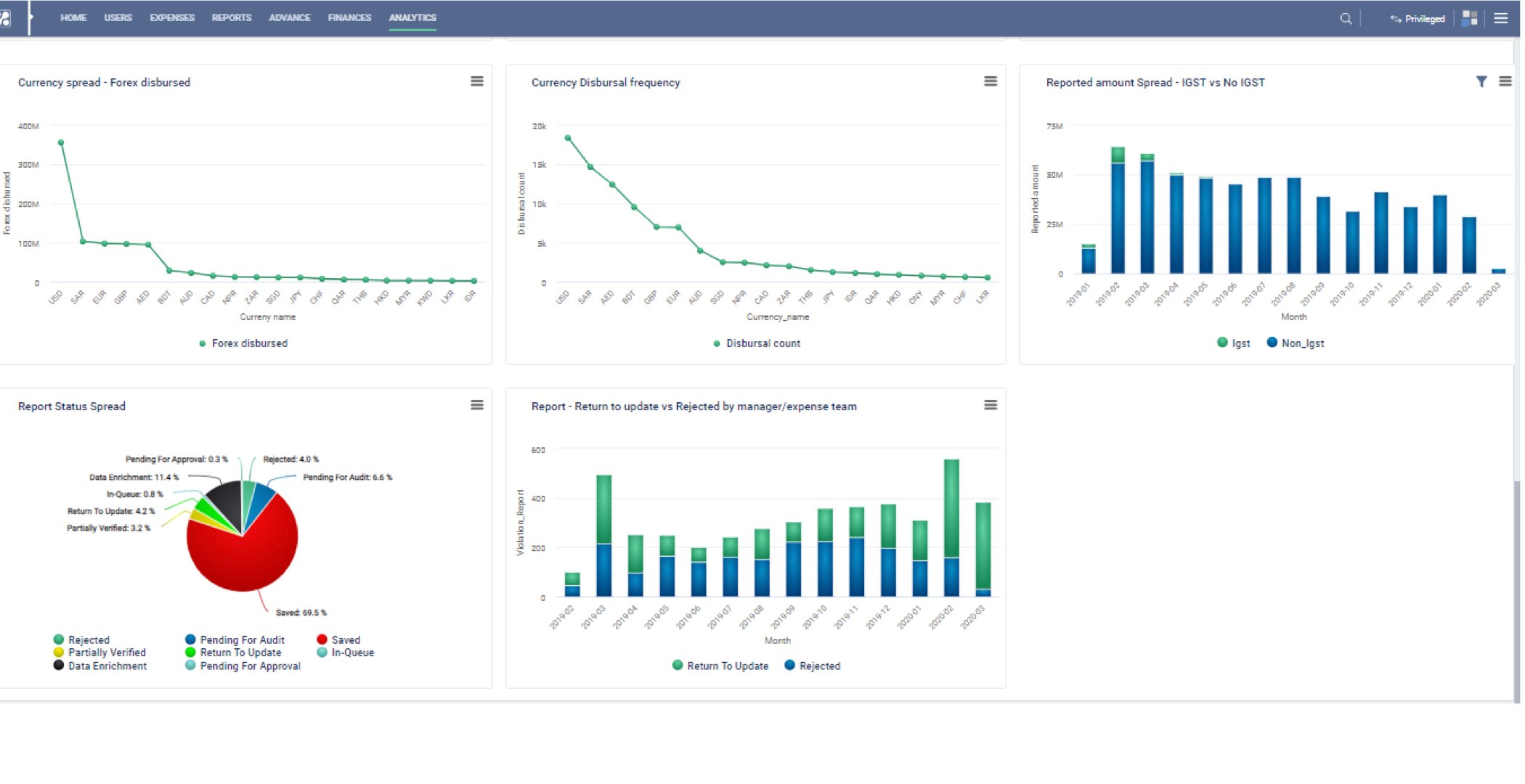The height and width of the screenshot is (784, 1525).
Task: Toggle Pending For Audit in the pie legend
Action: tap(235, 640)
